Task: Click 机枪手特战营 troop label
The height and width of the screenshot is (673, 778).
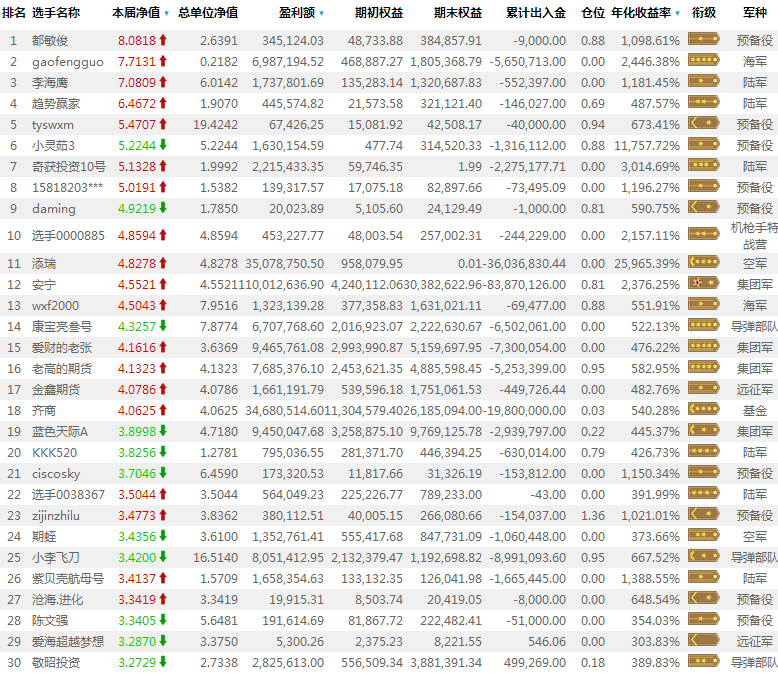Action: (x=754, y=236)
